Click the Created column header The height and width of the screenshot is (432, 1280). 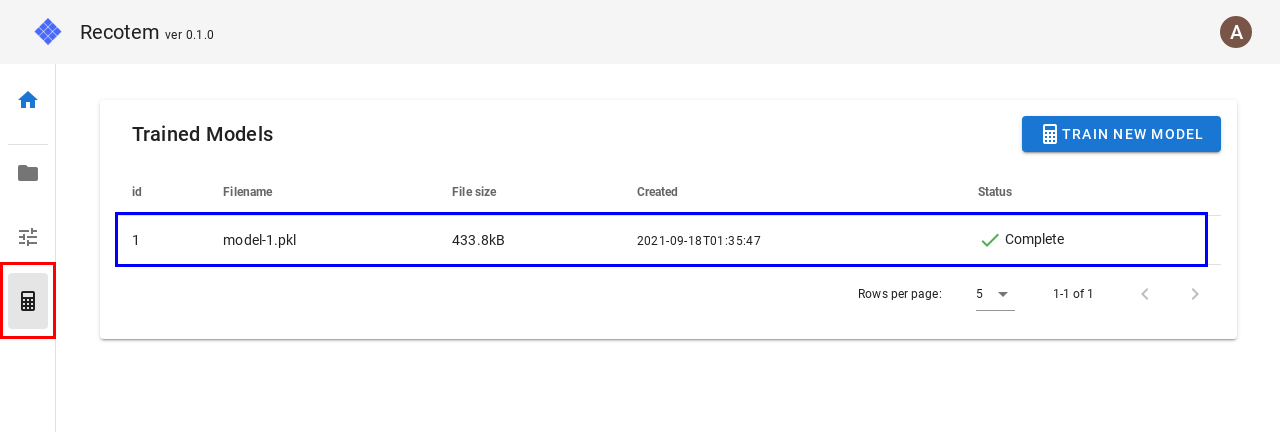click(x=657, y=192)
